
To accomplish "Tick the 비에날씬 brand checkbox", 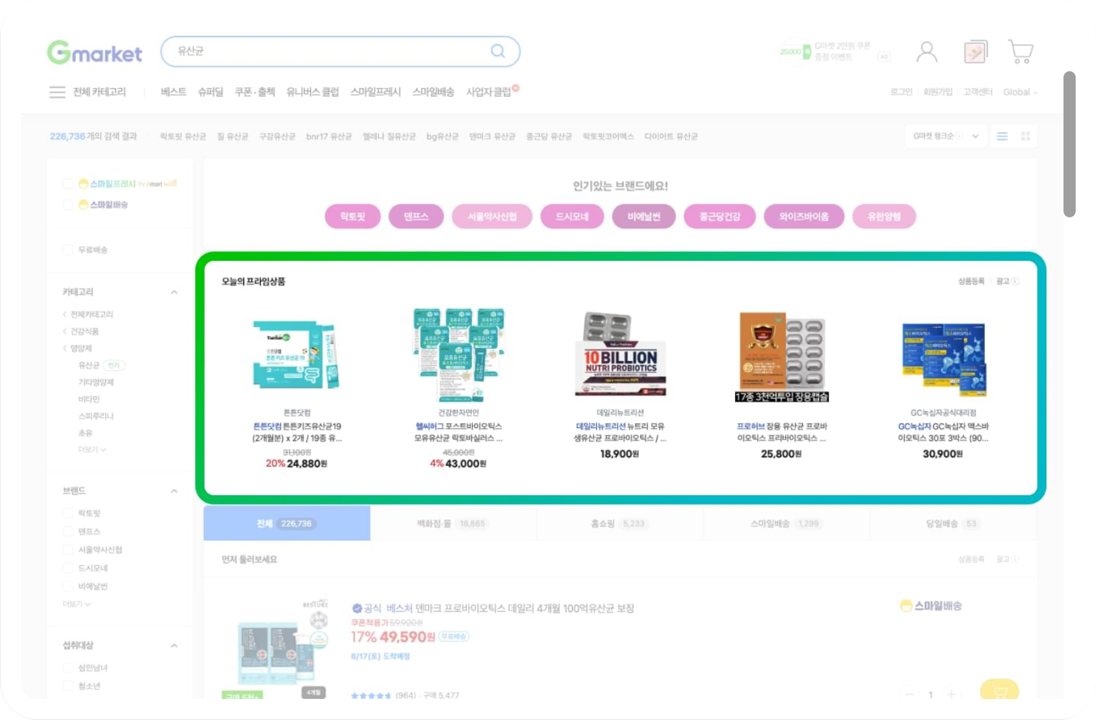I will click(x=68, y=586).
